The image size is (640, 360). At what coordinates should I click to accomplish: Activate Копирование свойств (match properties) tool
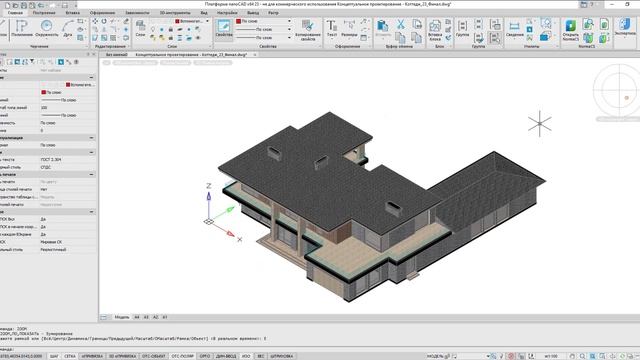click(x=308, y=29)
